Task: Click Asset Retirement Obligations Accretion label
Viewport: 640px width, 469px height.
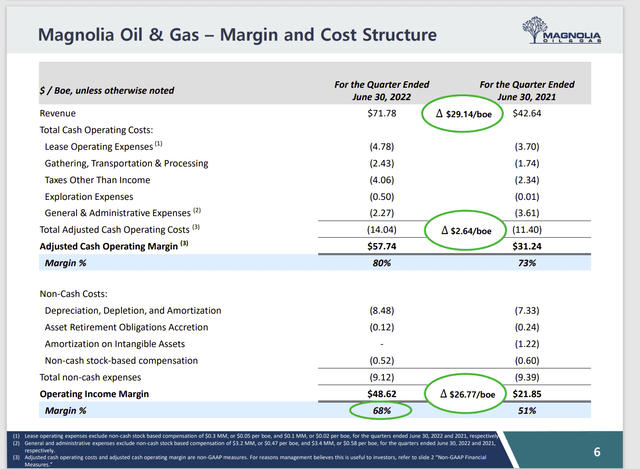Action: point(127,327)
